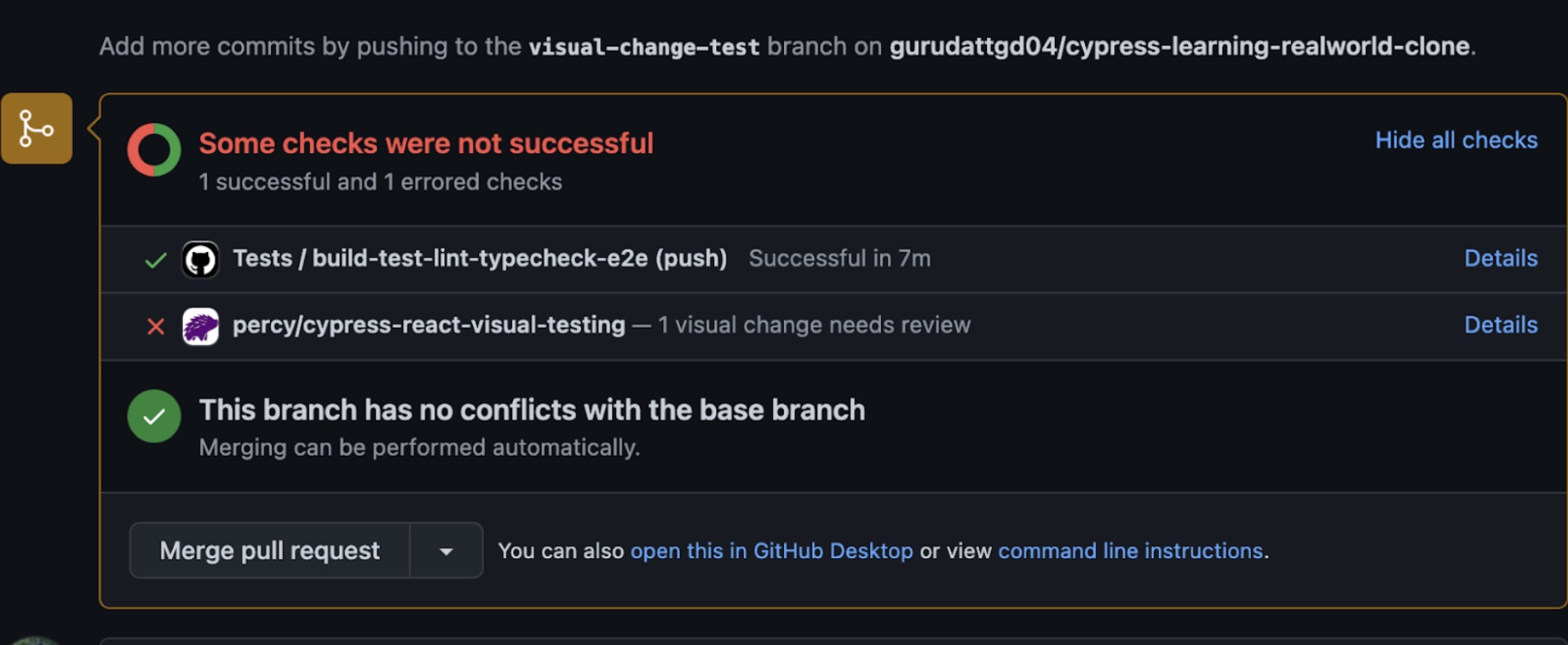Click the pull request merge graph icon
The width and height of the screenshot is (1568, 645).
pos(36,129)
